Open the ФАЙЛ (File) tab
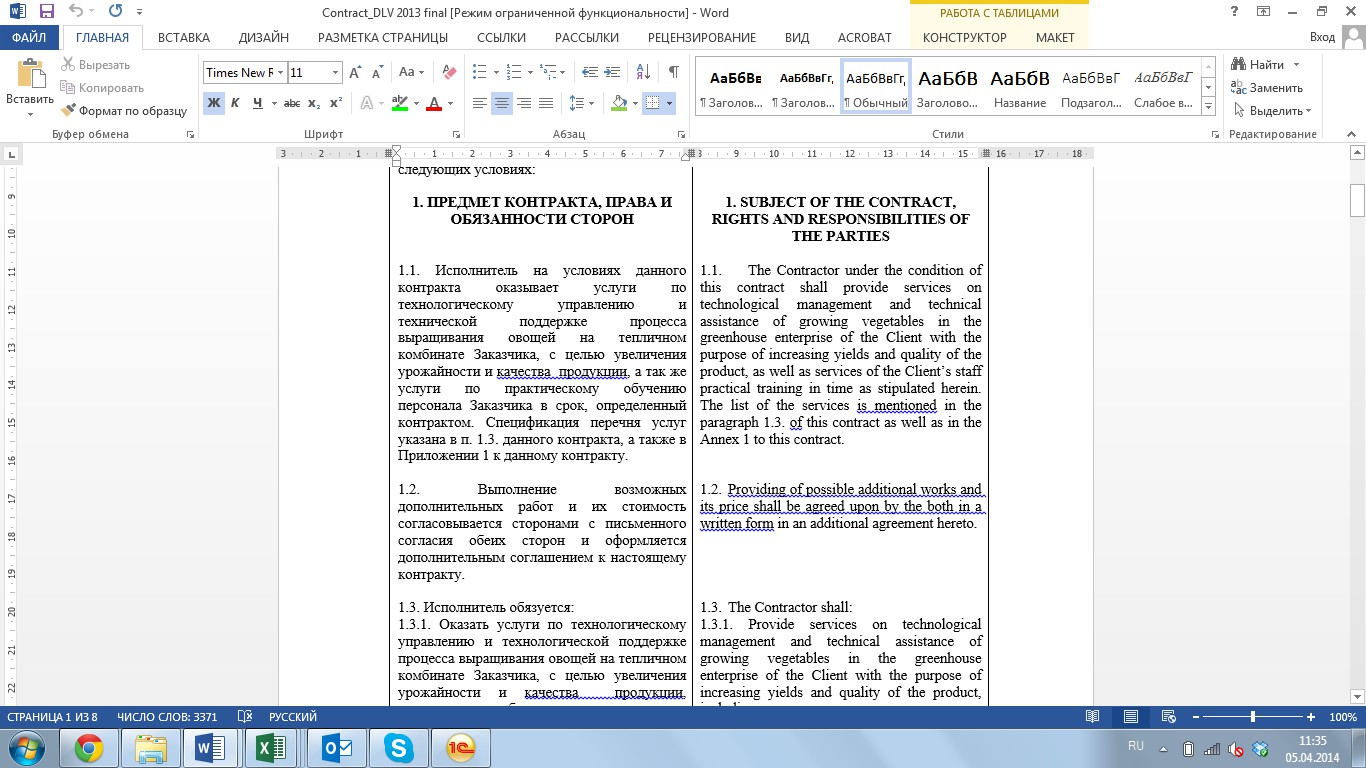1366x768 pixels. 30,38
